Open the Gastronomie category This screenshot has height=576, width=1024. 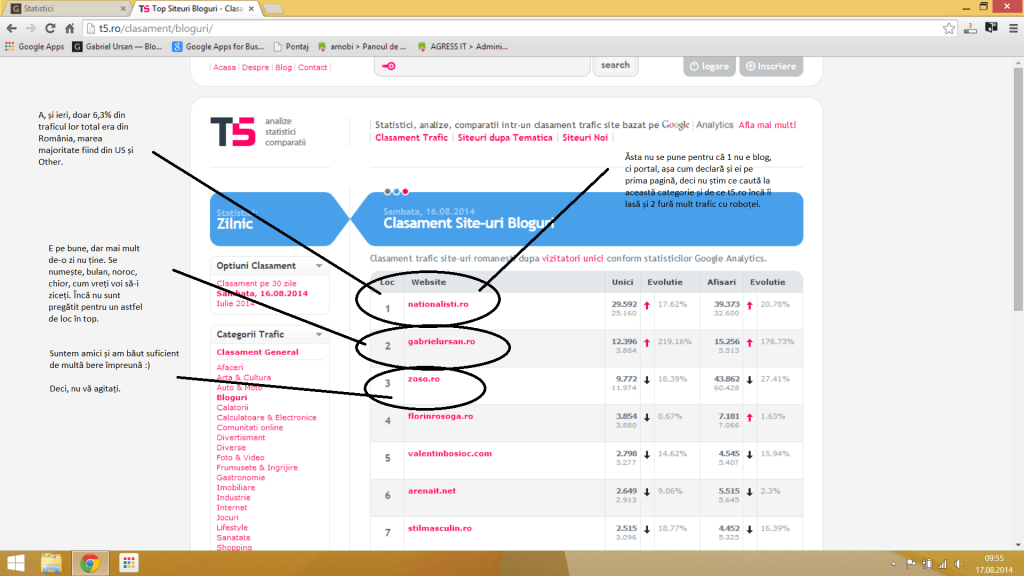tap(241, 477)
